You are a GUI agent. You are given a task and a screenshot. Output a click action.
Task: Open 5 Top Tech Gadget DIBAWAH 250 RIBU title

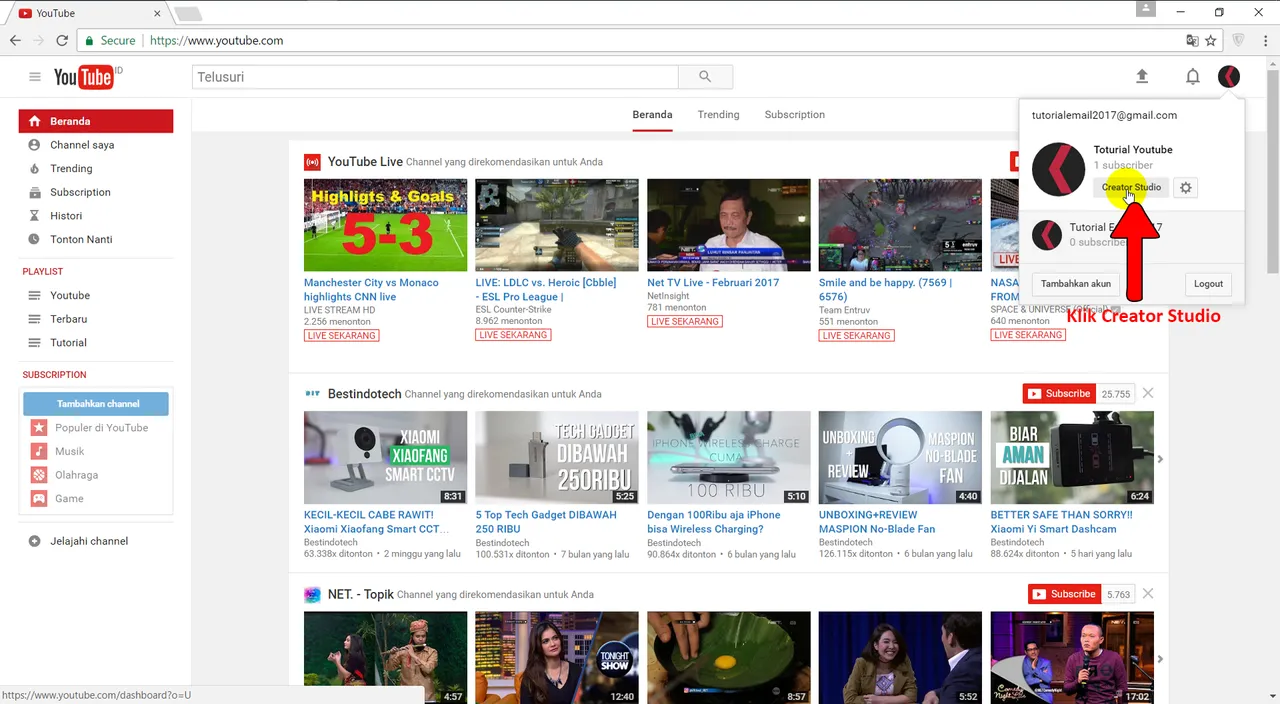(x=546, y=522)
